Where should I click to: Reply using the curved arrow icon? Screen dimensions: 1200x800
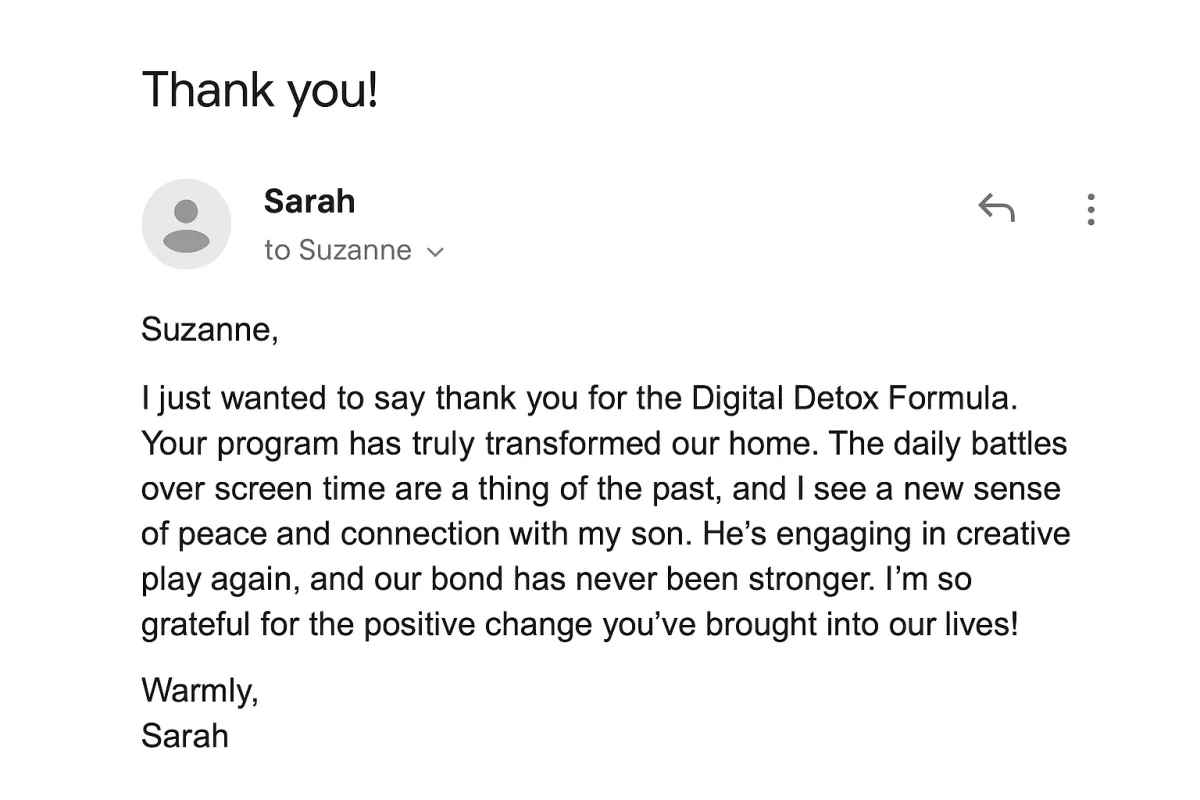click(996, 208)
